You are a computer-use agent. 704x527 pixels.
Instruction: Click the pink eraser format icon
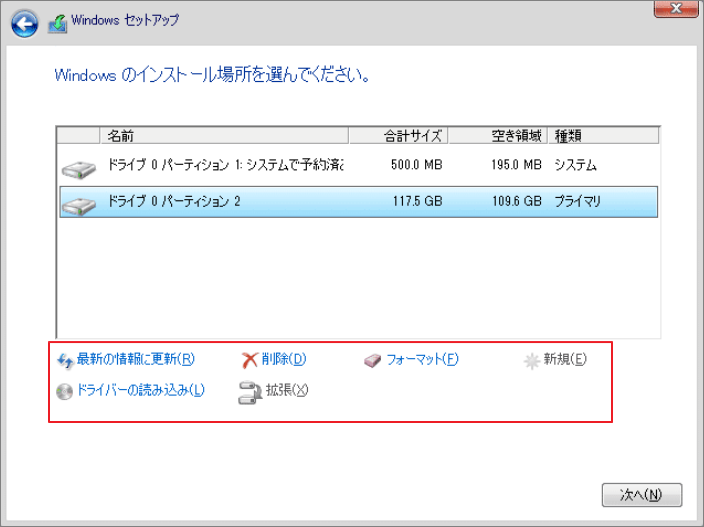[373, 361]
